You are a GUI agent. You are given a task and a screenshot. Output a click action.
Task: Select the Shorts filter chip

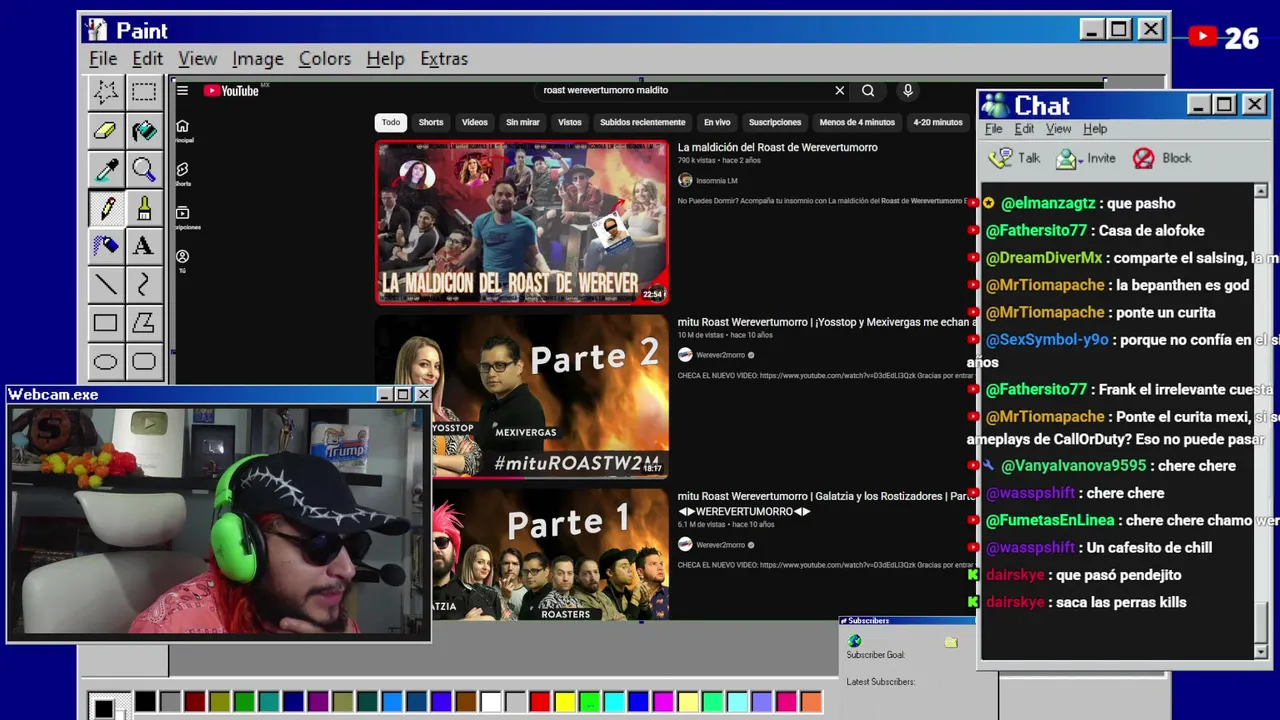coord(431,122)
